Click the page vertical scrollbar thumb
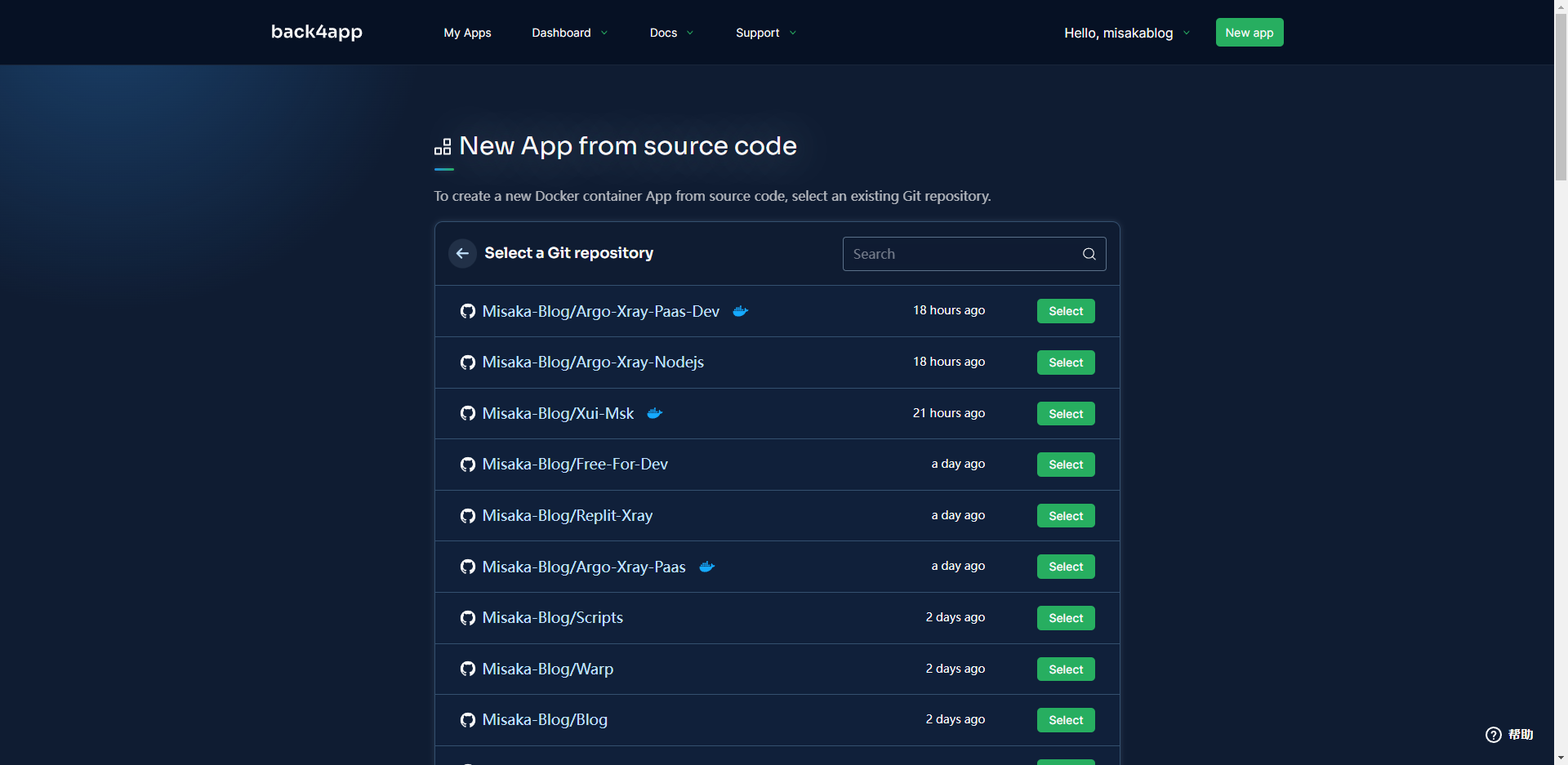The image size is (1568, 765). coord(1561,96)
